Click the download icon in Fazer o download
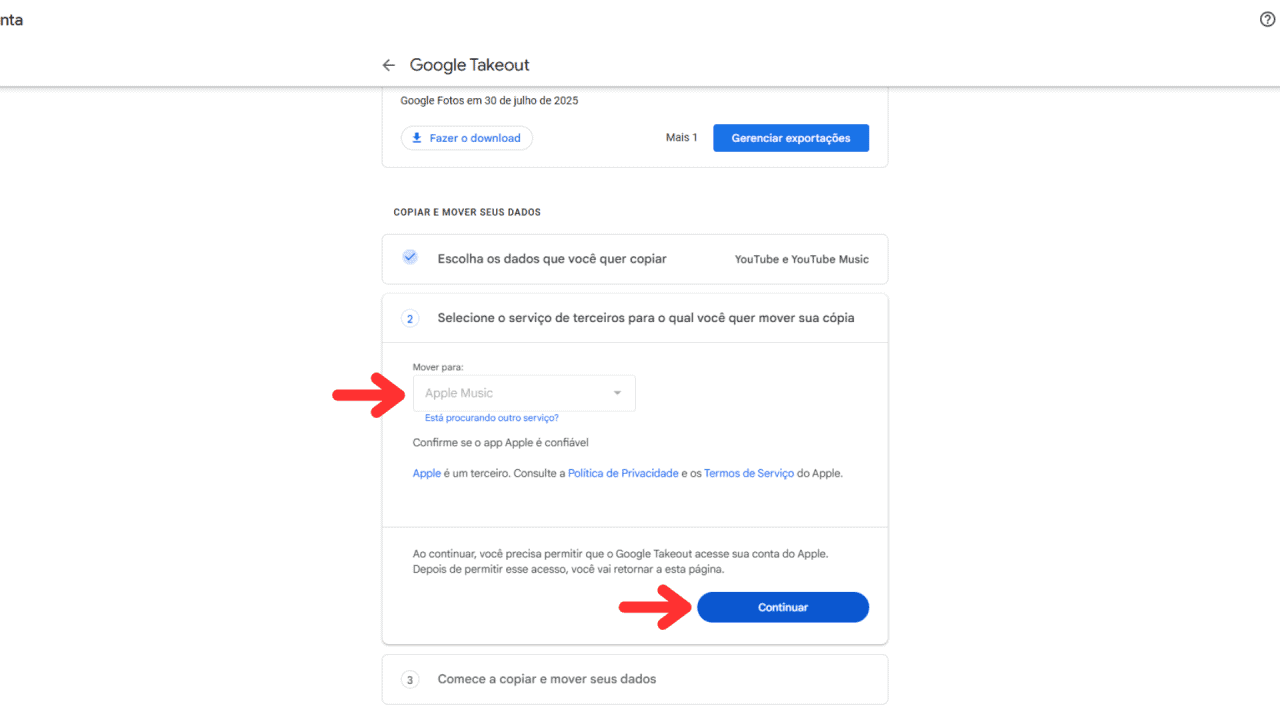The height and width of the screenshot is (720, 1280). pos(417,138)
